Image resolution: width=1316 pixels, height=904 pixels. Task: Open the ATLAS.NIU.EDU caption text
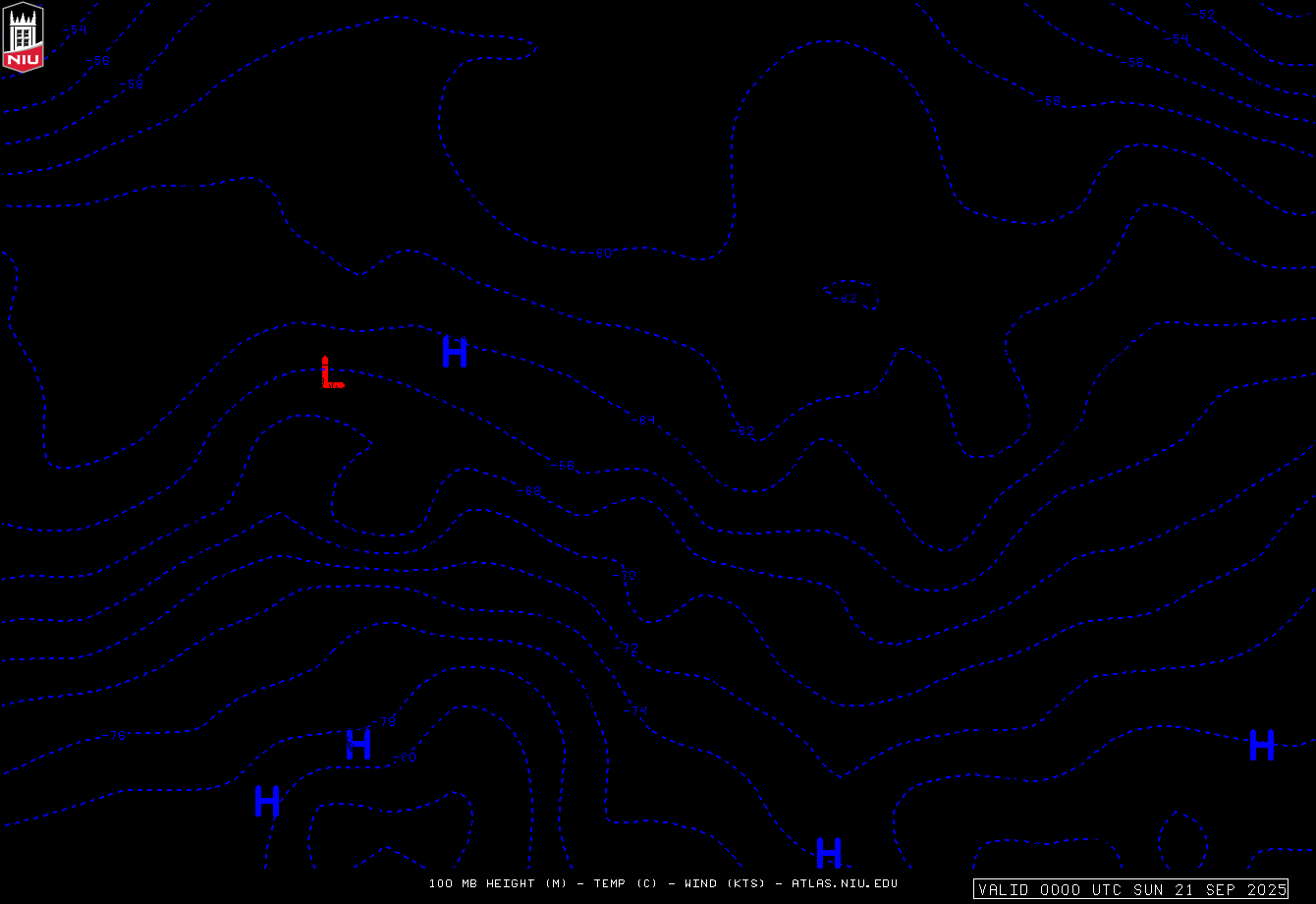coord(844,883)
